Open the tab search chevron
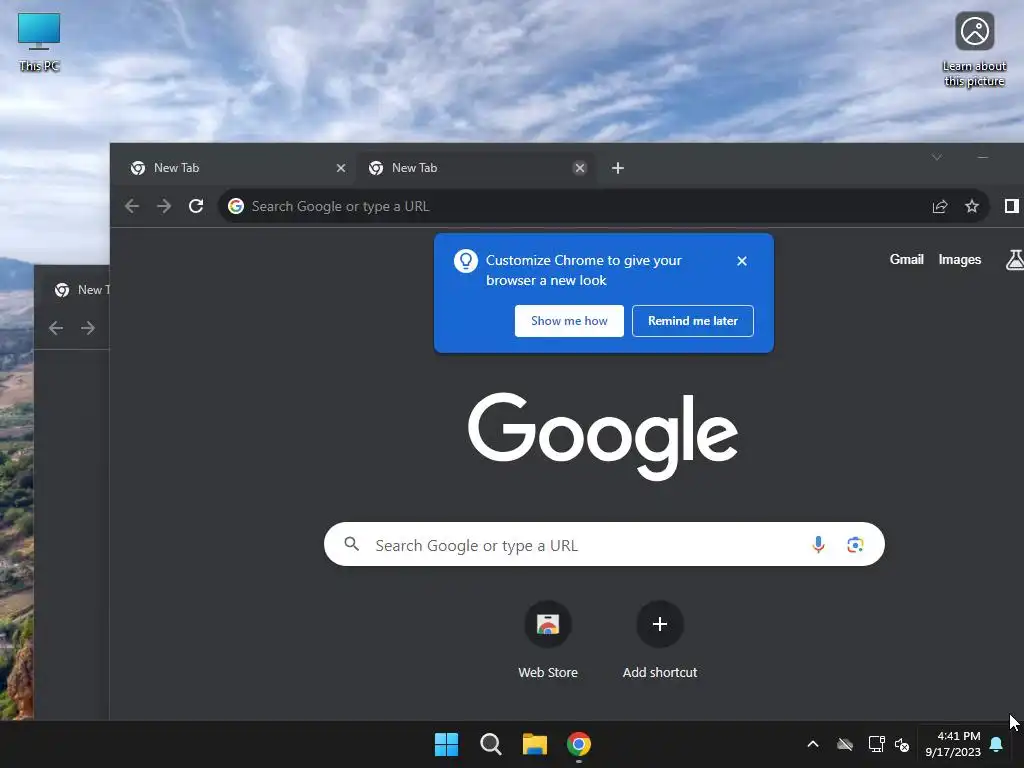Viewport: 1024px width, 768px height. (x=936, y=157)
